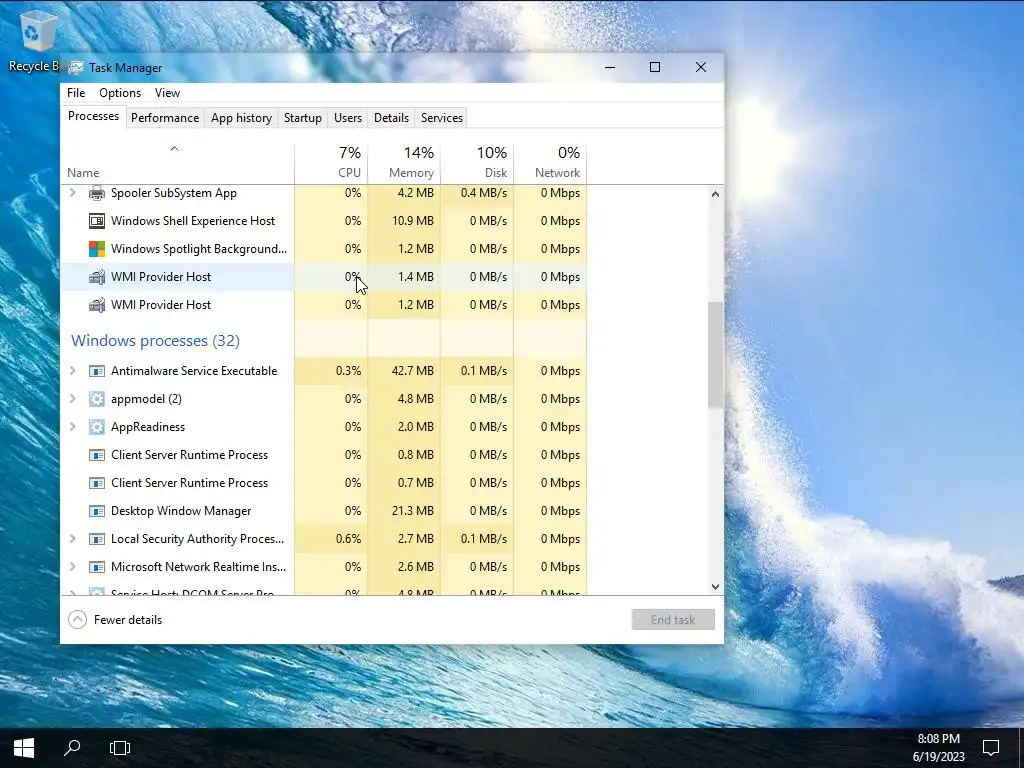Select the Windows Spotlight Background process name
Image resolution: width=1024 pixels, height=768 pixels.
pyautogui.click(x=199, y=249)
